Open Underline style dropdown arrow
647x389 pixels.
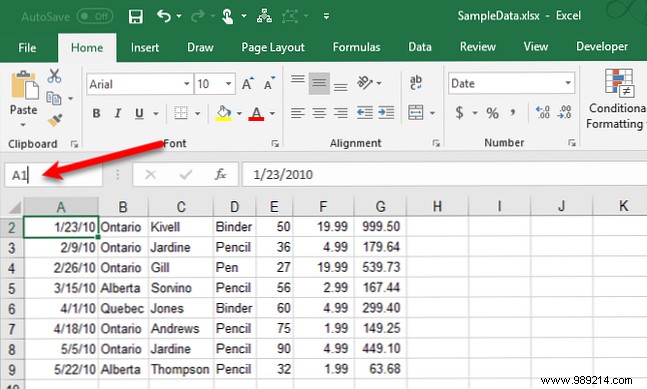pyautogui.click(x=156, y=113)
